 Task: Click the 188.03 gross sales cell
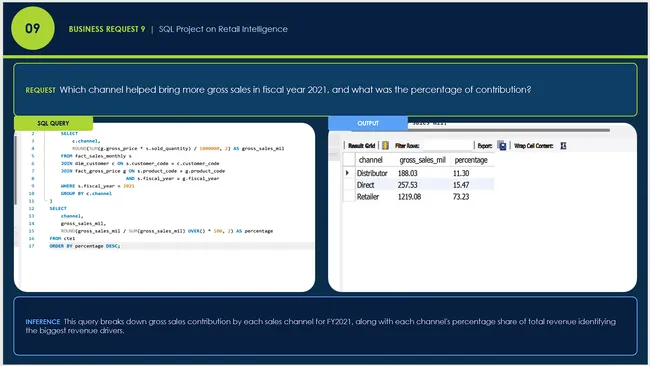pos(407,173)
